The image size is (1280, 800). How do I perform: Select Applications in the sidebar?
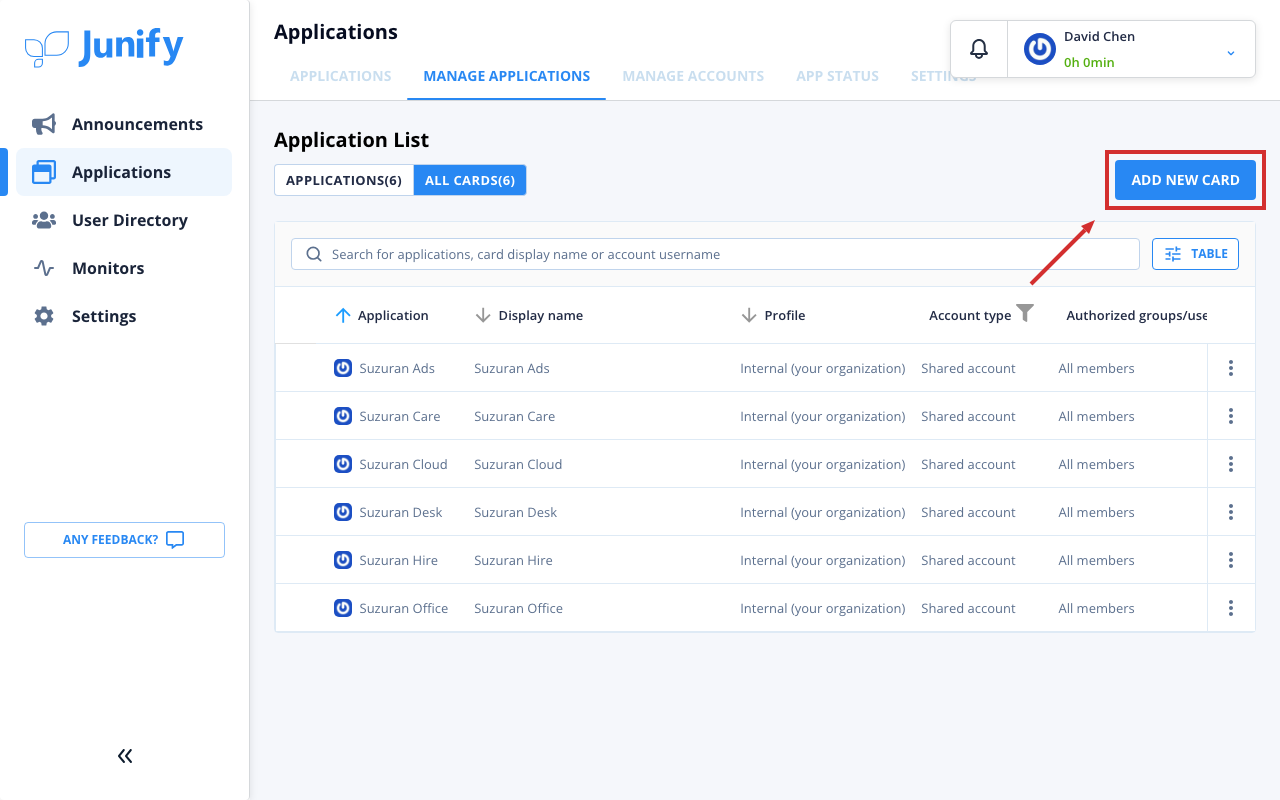124,172
